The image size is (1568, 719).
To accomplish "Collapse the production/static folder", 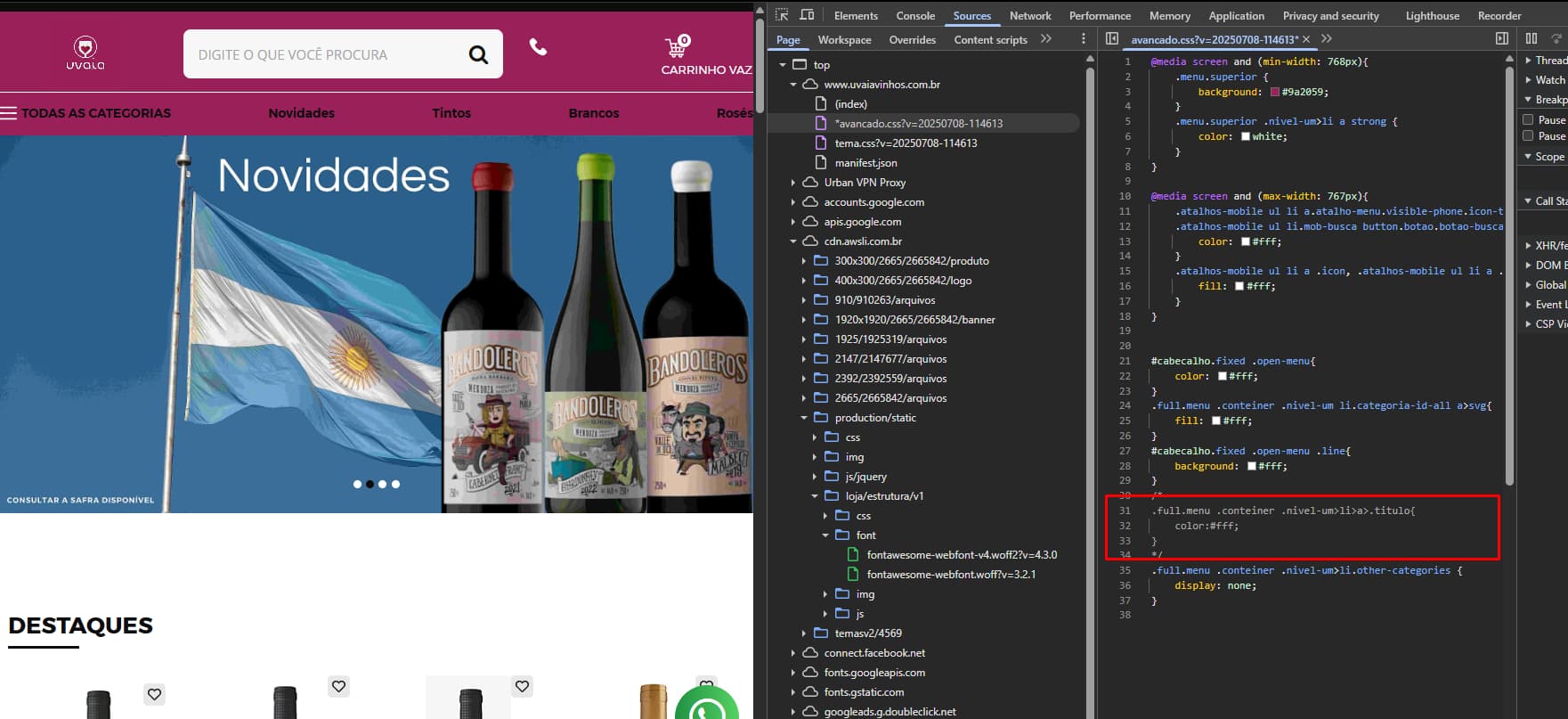I will coord(804,418).
